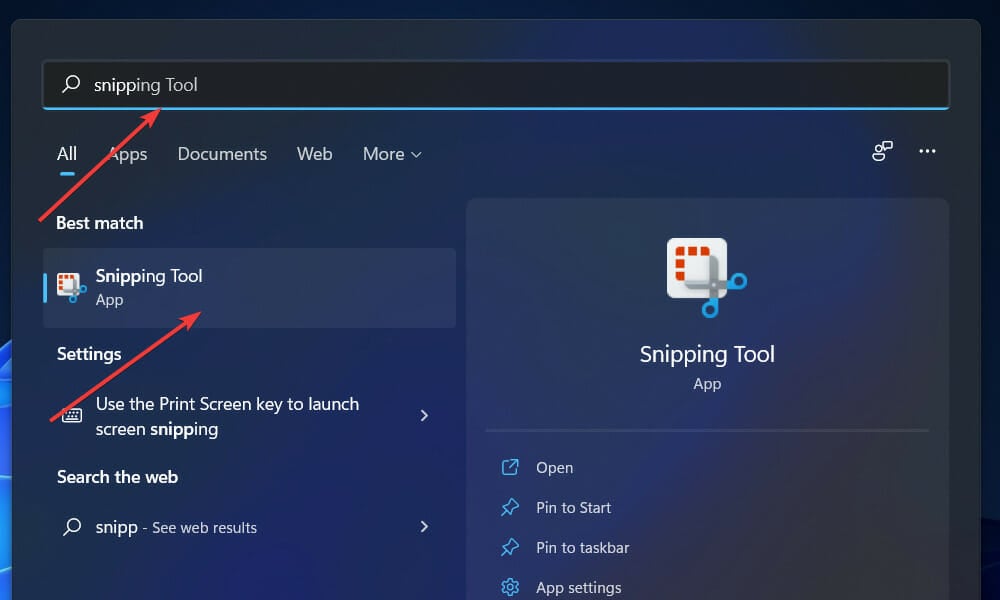Screen dimensions: 1000x600
Task: Open the search feedback/account icon
Action: point(883,151)
